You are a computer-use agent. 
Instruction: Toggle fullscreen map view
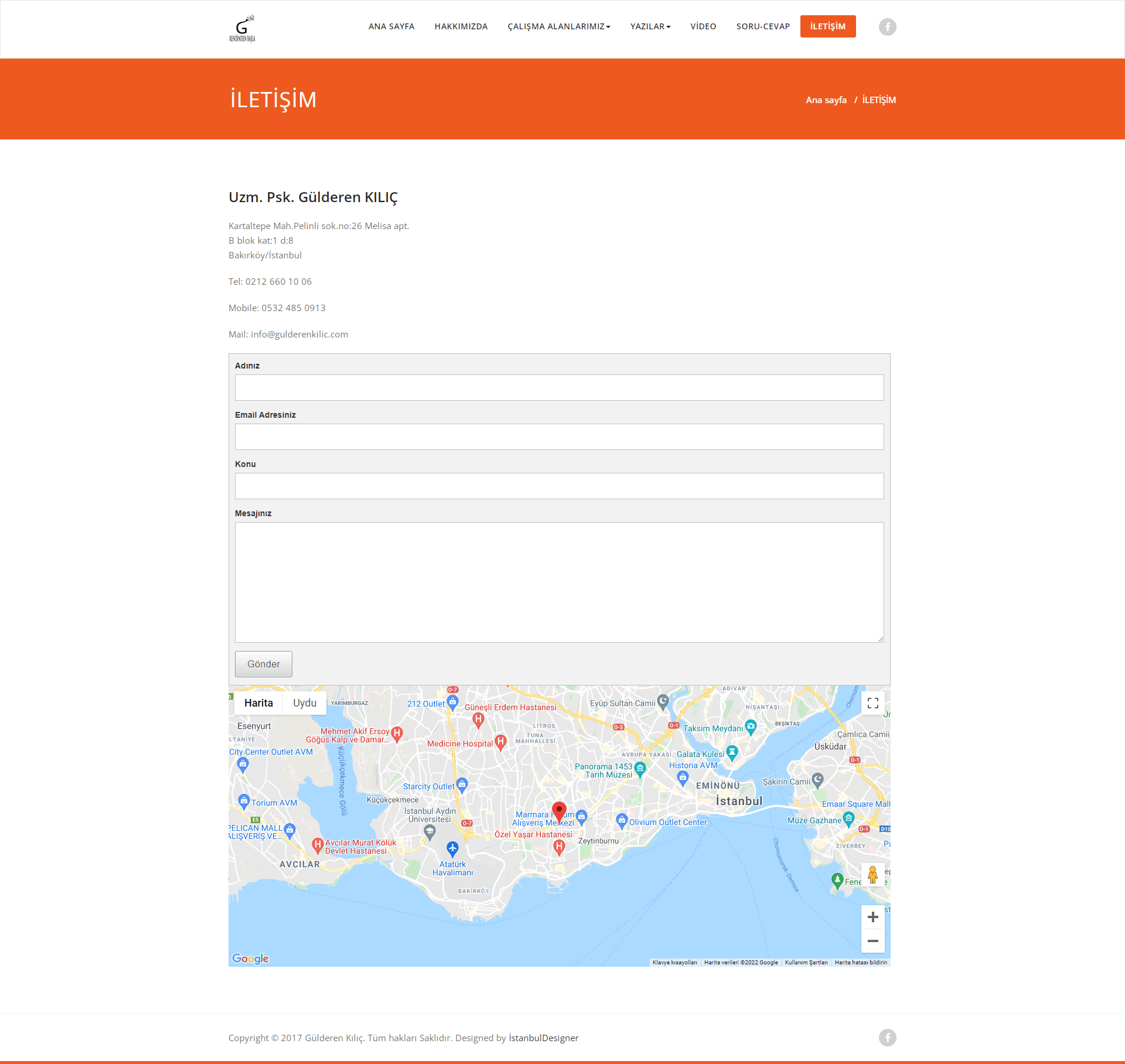coord(872,703)
